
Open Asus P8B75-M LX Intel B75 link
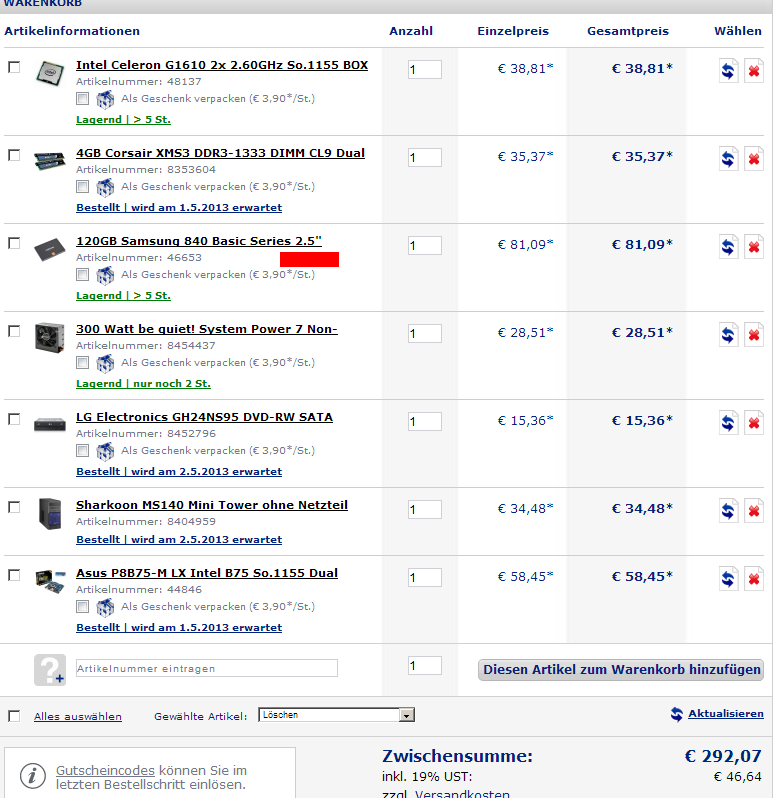(x=207, y=573)
